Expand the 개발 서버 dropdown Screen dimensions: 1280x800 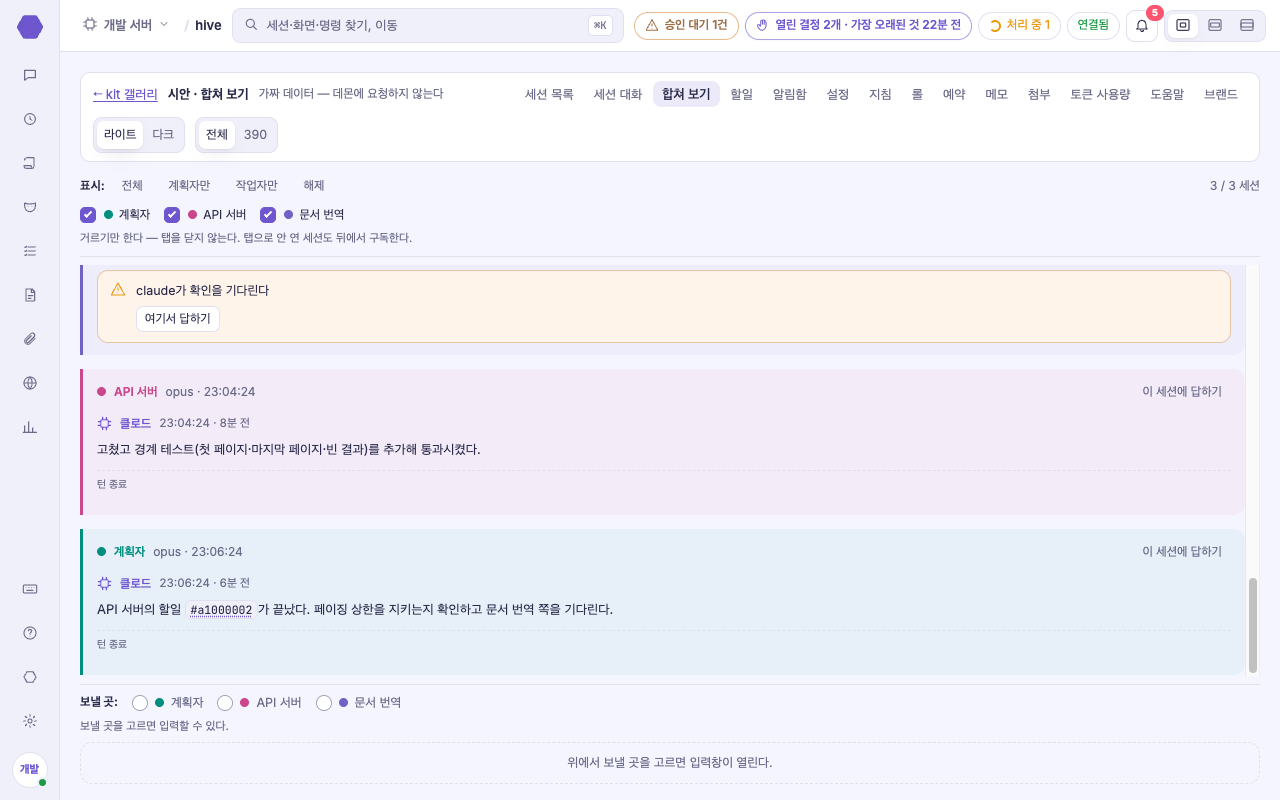pos(127,25)
